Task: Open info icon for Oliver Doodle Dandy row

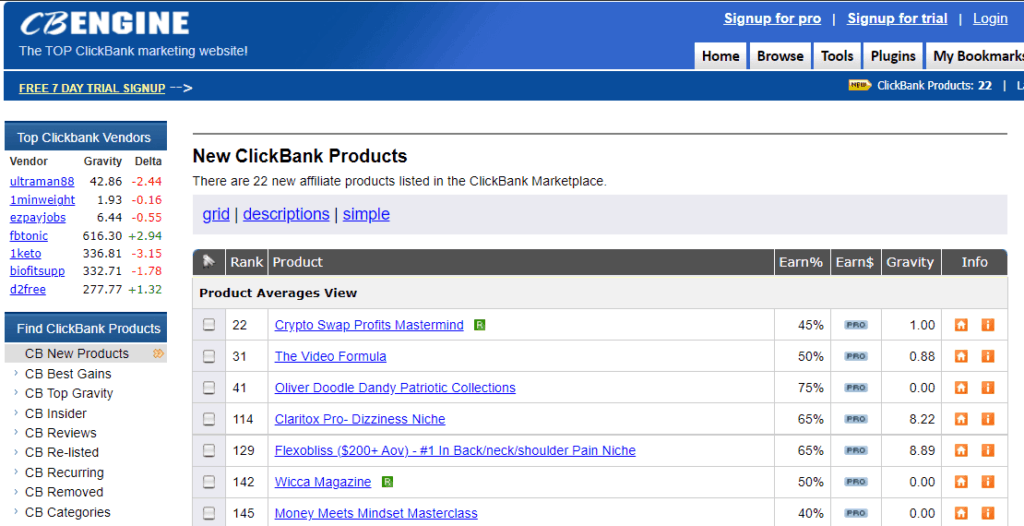Action: pos(987,387)
